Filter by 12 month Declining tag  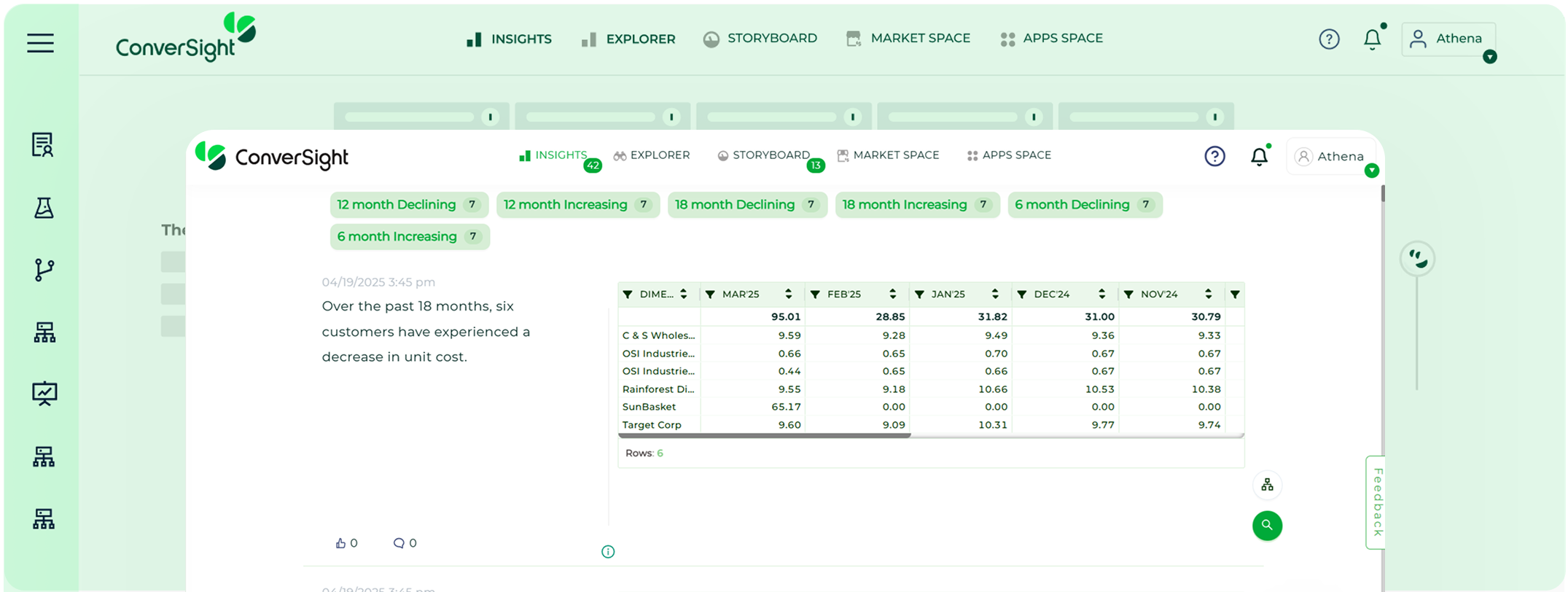click(x=409, y=205)
